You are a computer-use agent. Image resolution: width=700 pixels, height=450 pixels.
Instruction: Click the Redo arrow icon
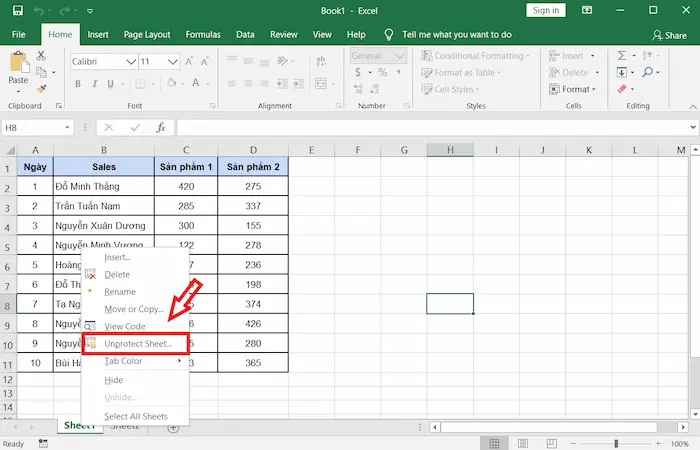pyautogui.click(x=65, y=11)
